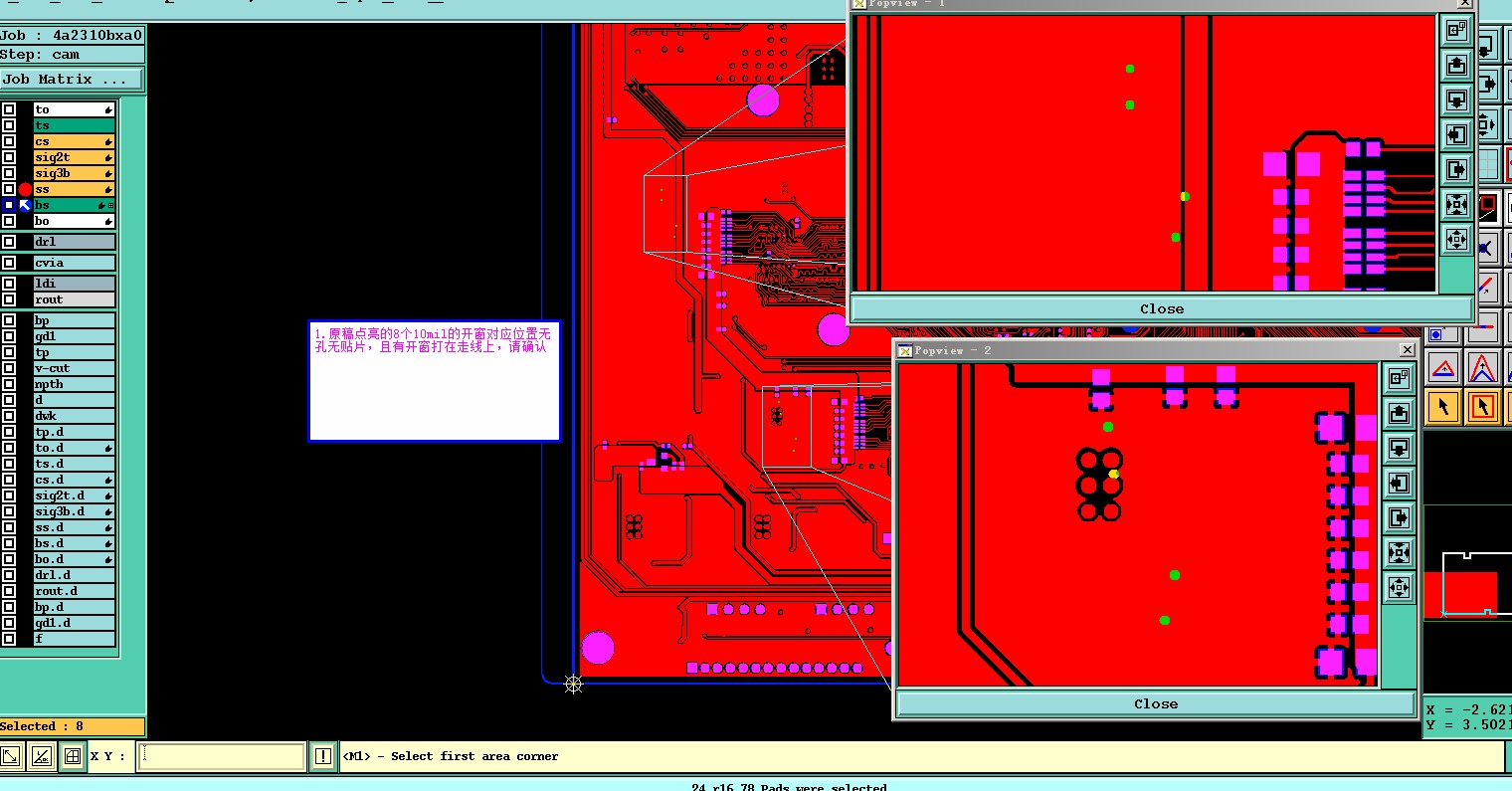Select the plain arrow pointer tool
Image resolution: width=1512 pixels, height=791 pixels.
[x=1444, y=407]
